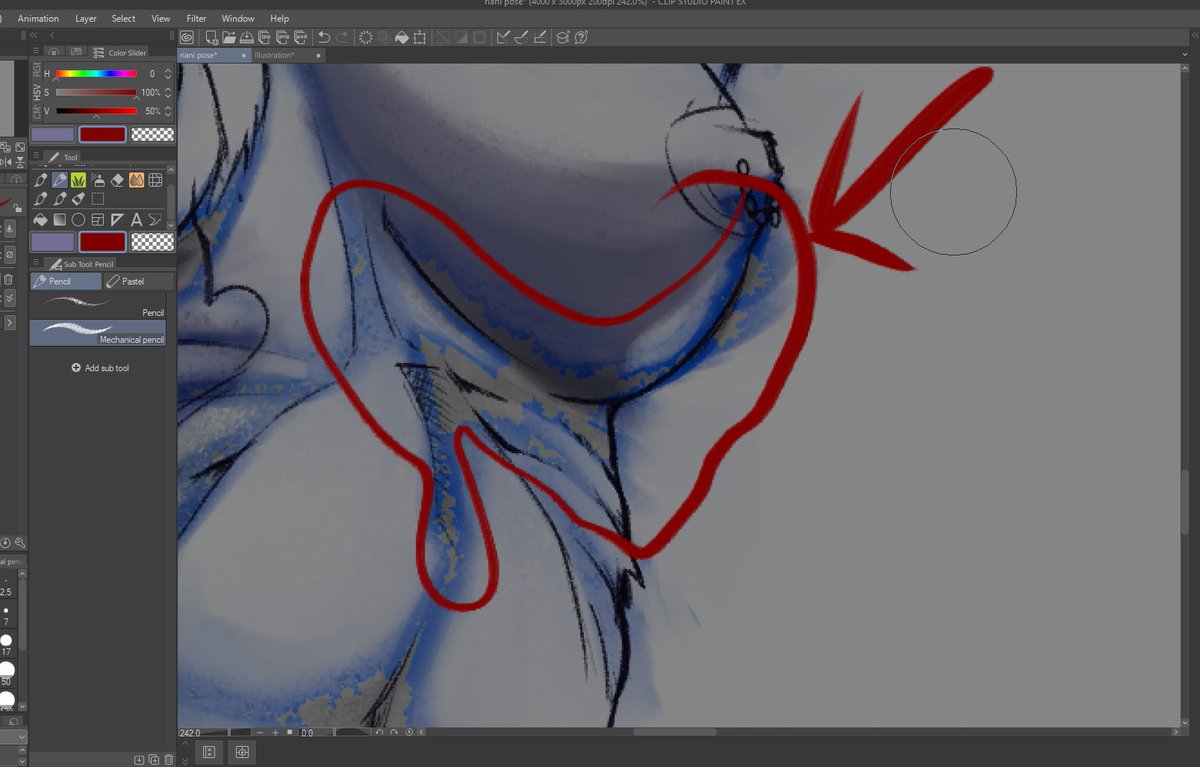The image size is (1200, 767).
Task: Click the Save toolbar icon
Action: coord(246,37)
